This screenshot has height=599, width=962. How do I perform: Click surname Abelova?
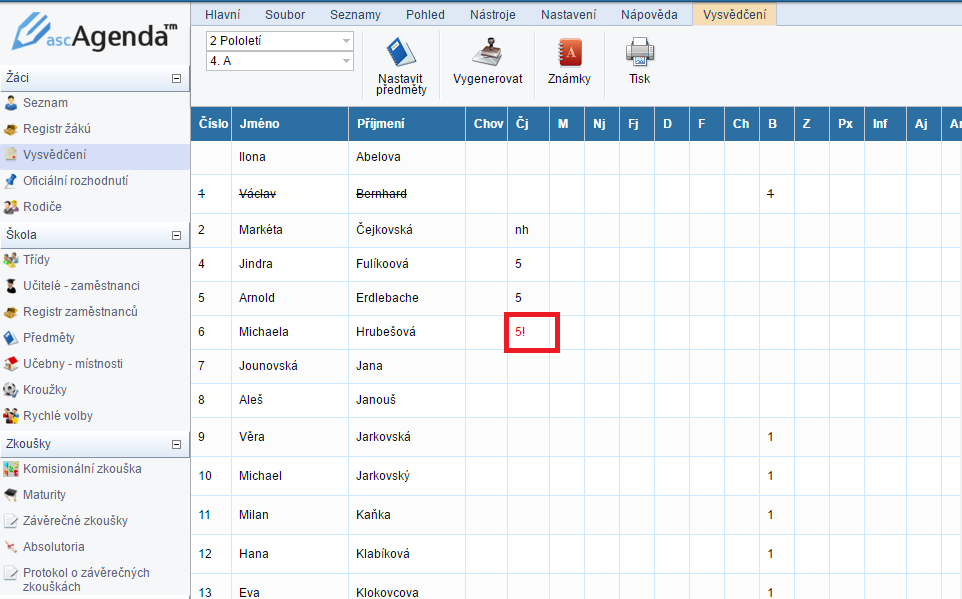[378, 157]
